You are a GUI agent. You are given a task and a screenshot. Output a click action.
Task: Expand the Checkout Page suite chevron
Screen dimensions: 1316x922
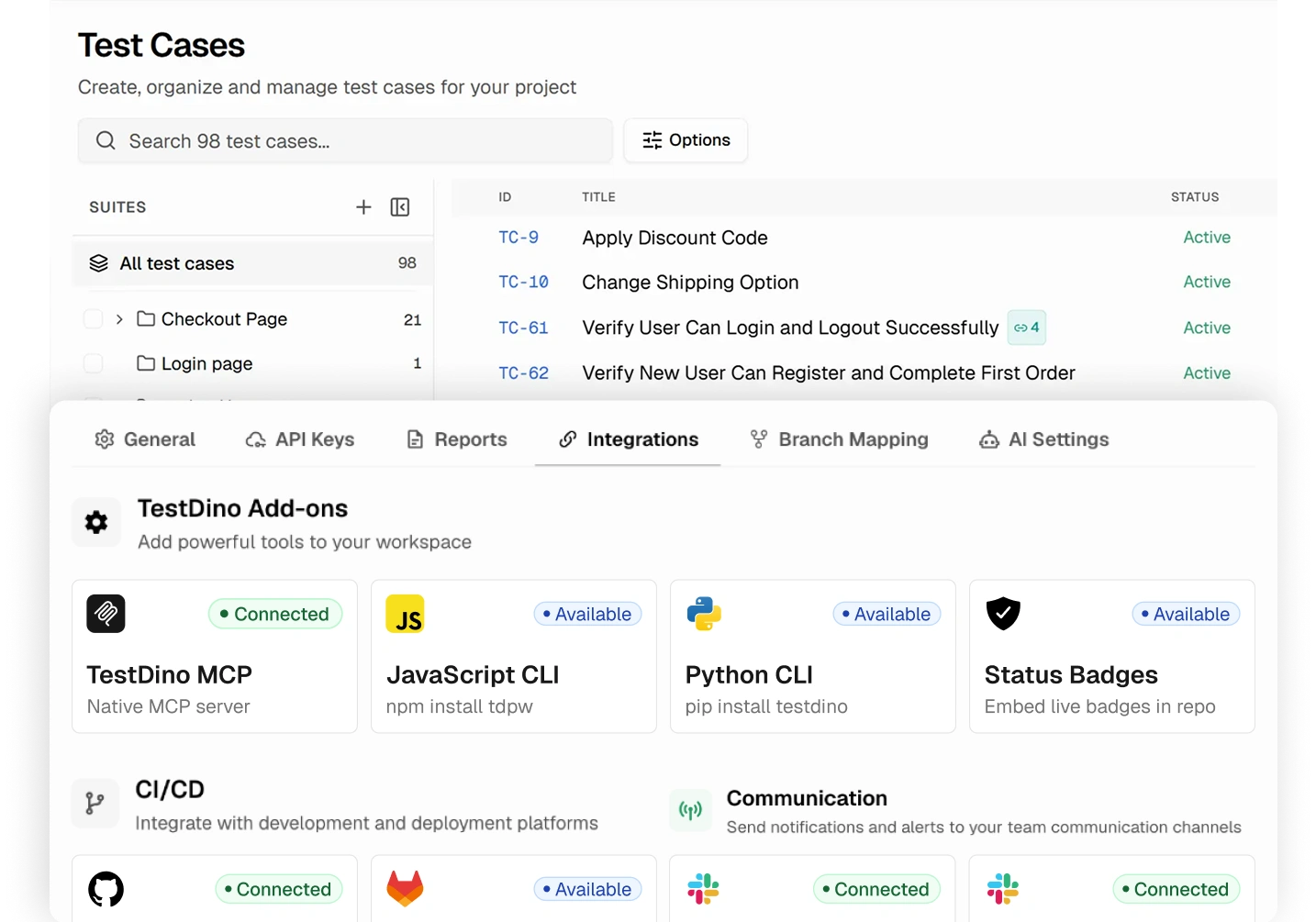coord(119,319)
